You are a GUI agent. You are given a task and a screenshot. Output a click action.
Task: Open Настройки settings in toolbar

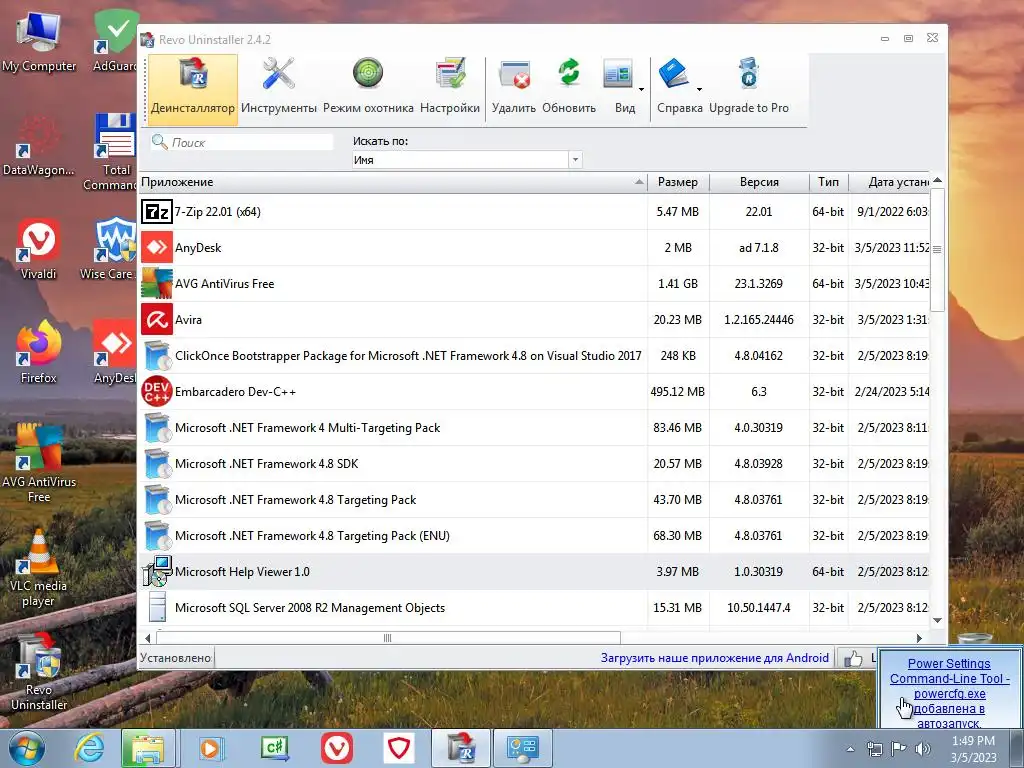(x=450, y=88)
